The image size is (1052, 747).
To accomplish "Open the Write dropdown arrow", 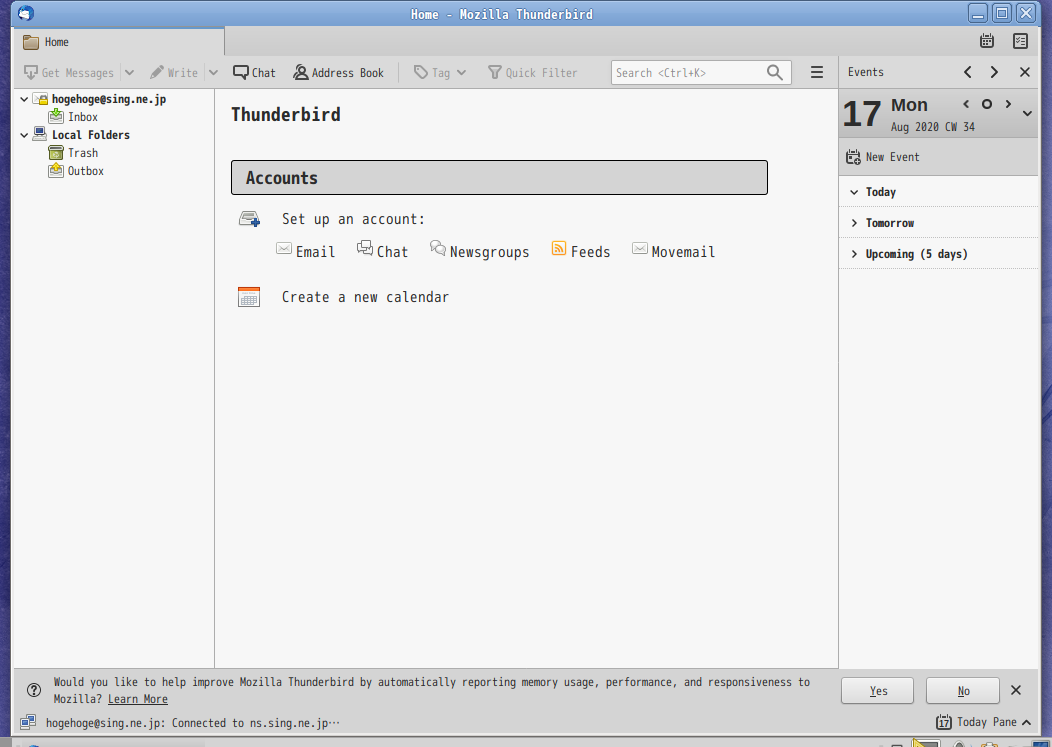I will pyautogui.click(x=213, y=72).
